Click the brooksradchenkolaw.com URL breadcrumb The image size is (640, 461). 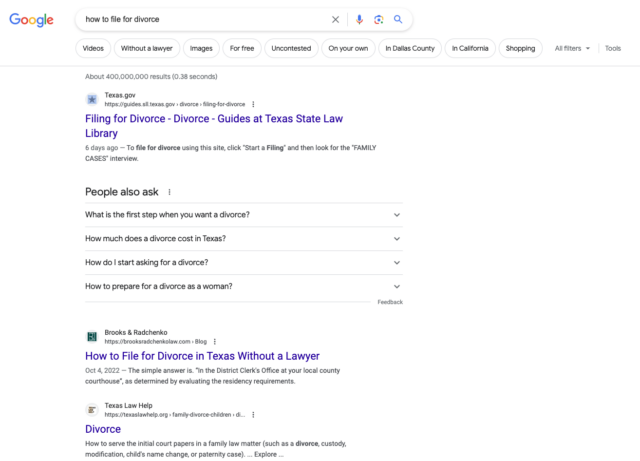click(x=156, y=341)
